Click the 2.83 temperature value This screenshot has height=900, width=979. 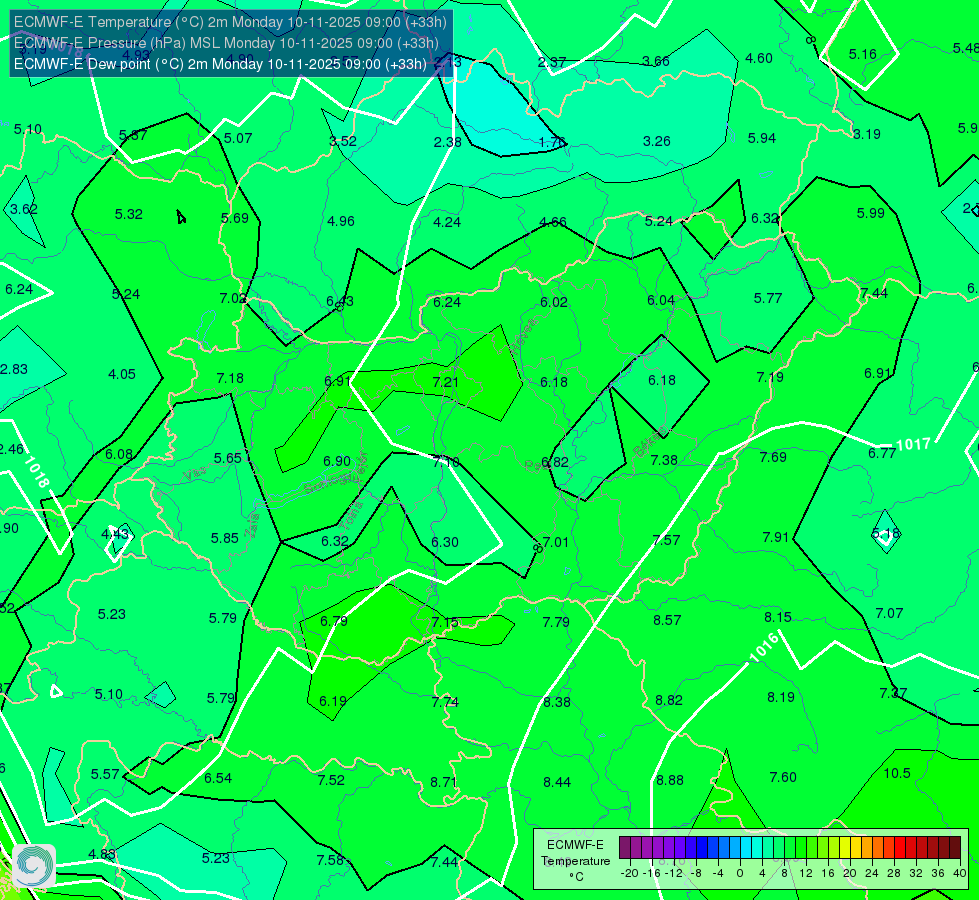14,369
